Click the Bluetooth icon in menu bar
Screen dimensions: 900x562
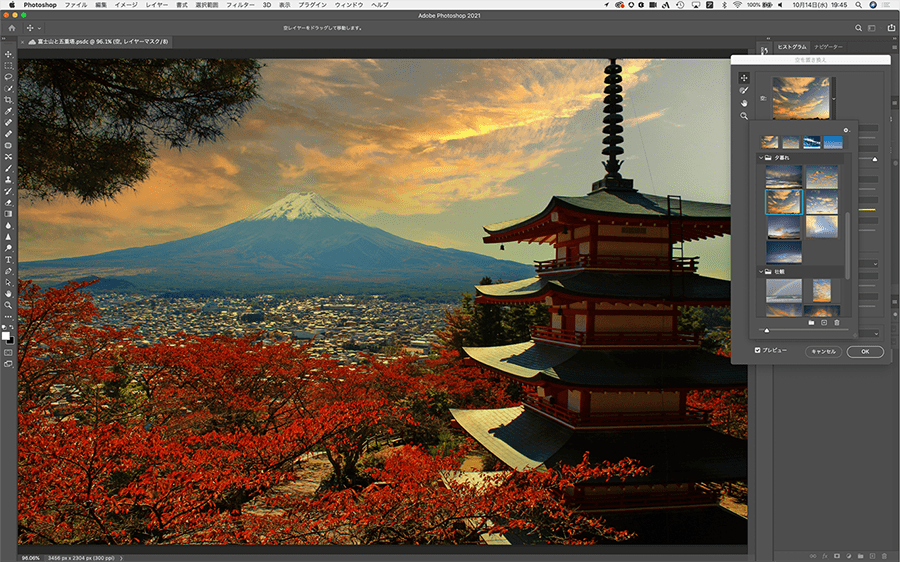tap(724, 5)
